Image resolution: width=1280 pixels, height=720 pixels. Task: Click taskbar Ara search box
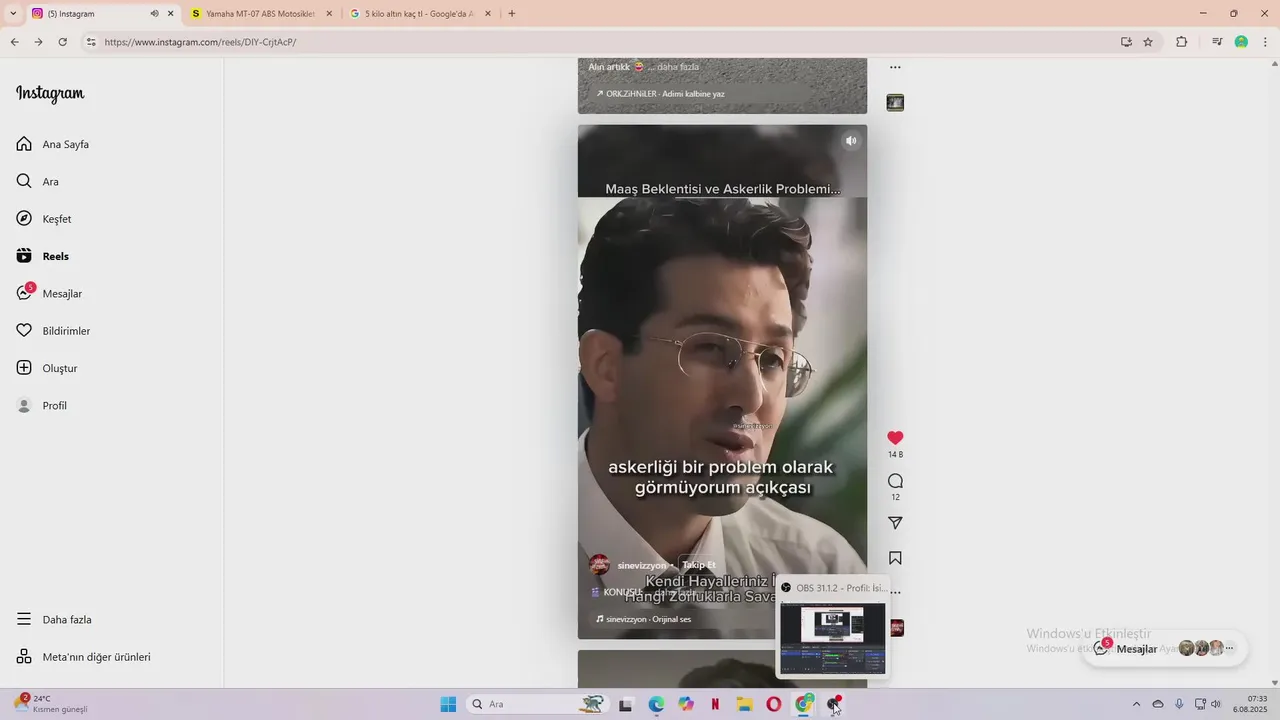tap(538, 704)
